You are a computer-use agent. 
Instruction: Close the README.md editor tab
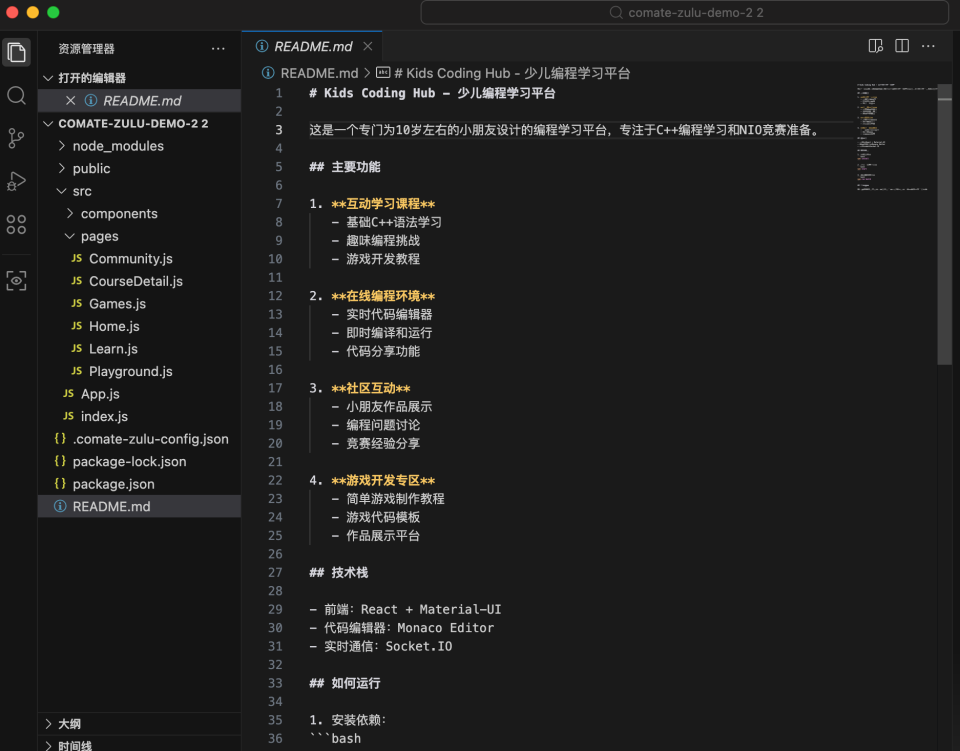pos(367,47)
